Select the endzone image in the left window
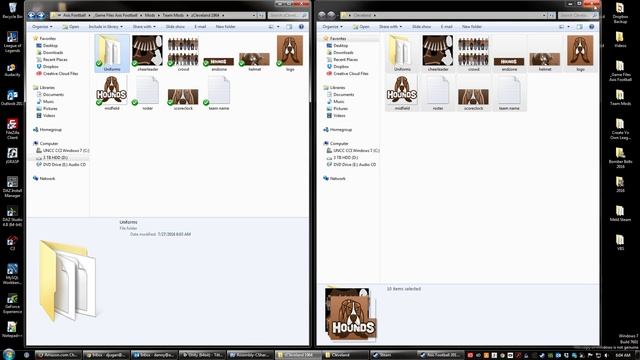 219,63
